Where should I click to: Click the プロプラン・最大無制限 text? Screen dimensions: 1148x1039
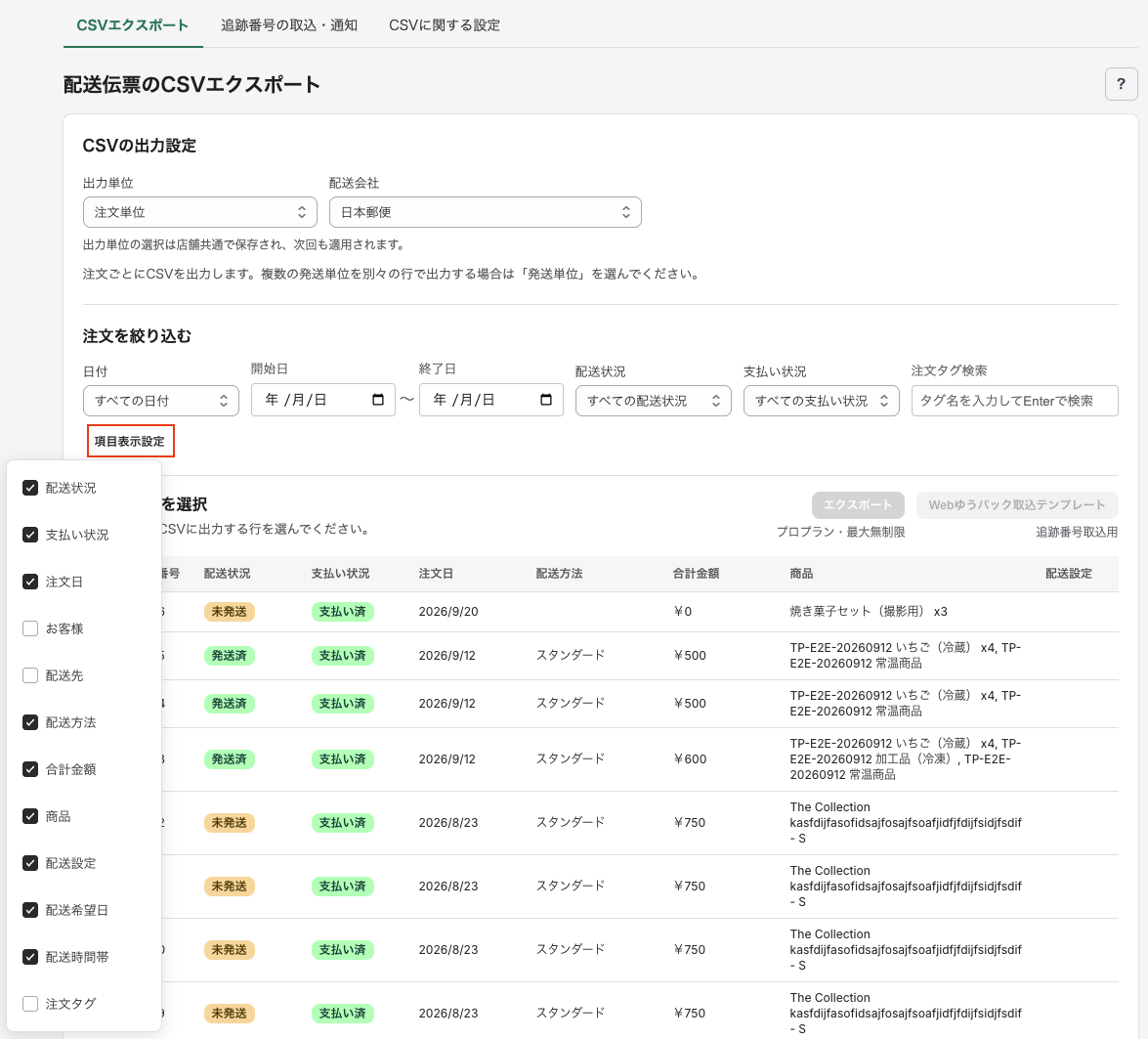pos(840,532)
